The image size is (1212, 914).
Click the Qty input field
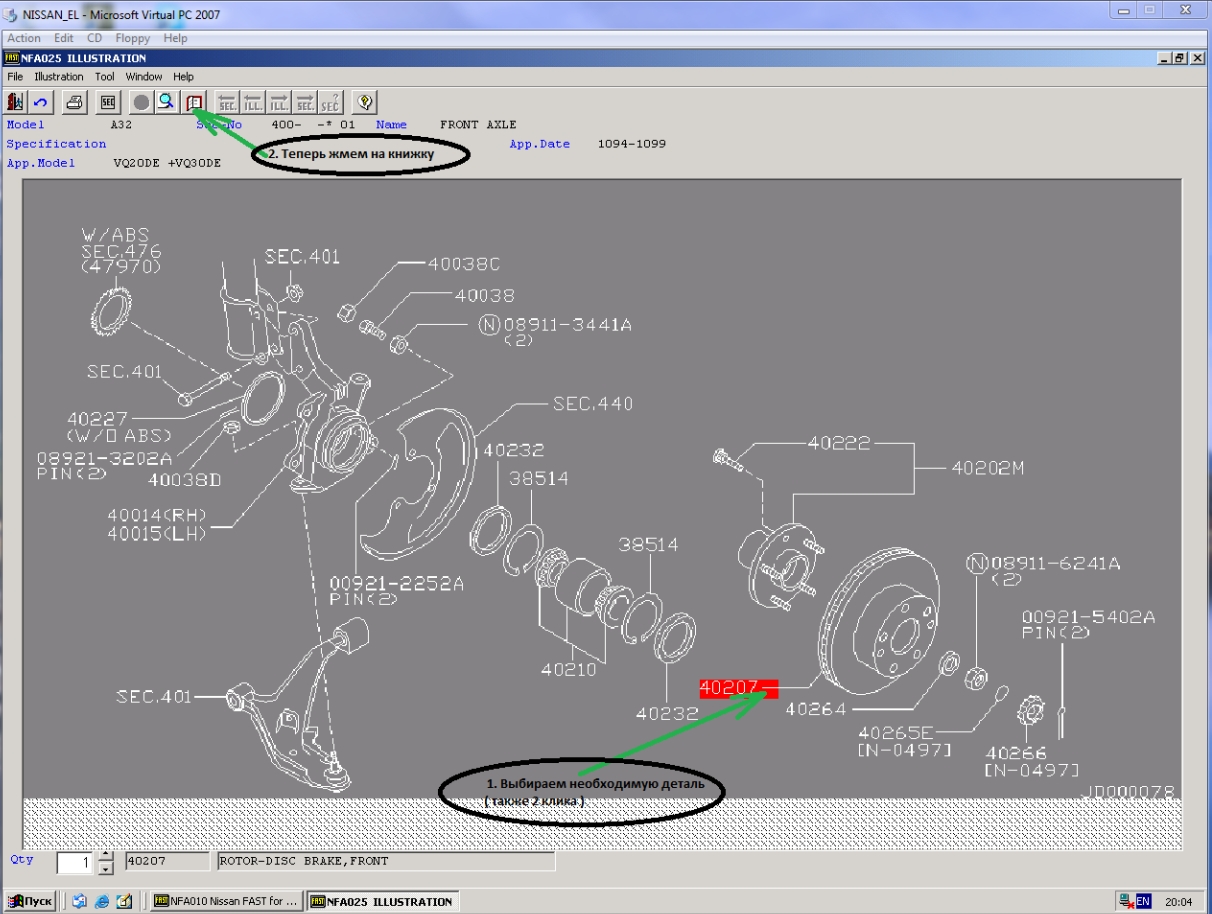click(x=75, y=862)
